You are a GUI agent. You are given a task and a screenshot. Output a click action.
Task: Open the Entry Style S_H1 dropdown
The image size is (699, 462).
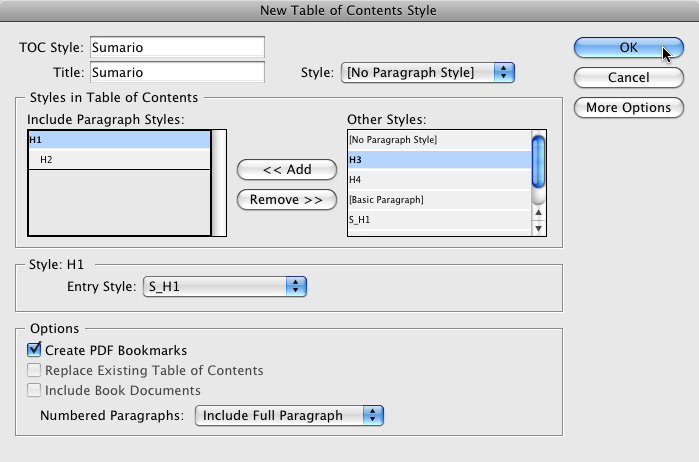225,286
